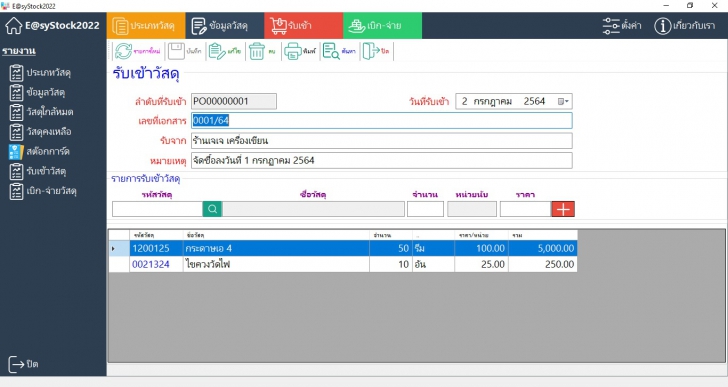Click the หน่วยนับ unit field
Screen dimensions: 728x387
472,209
